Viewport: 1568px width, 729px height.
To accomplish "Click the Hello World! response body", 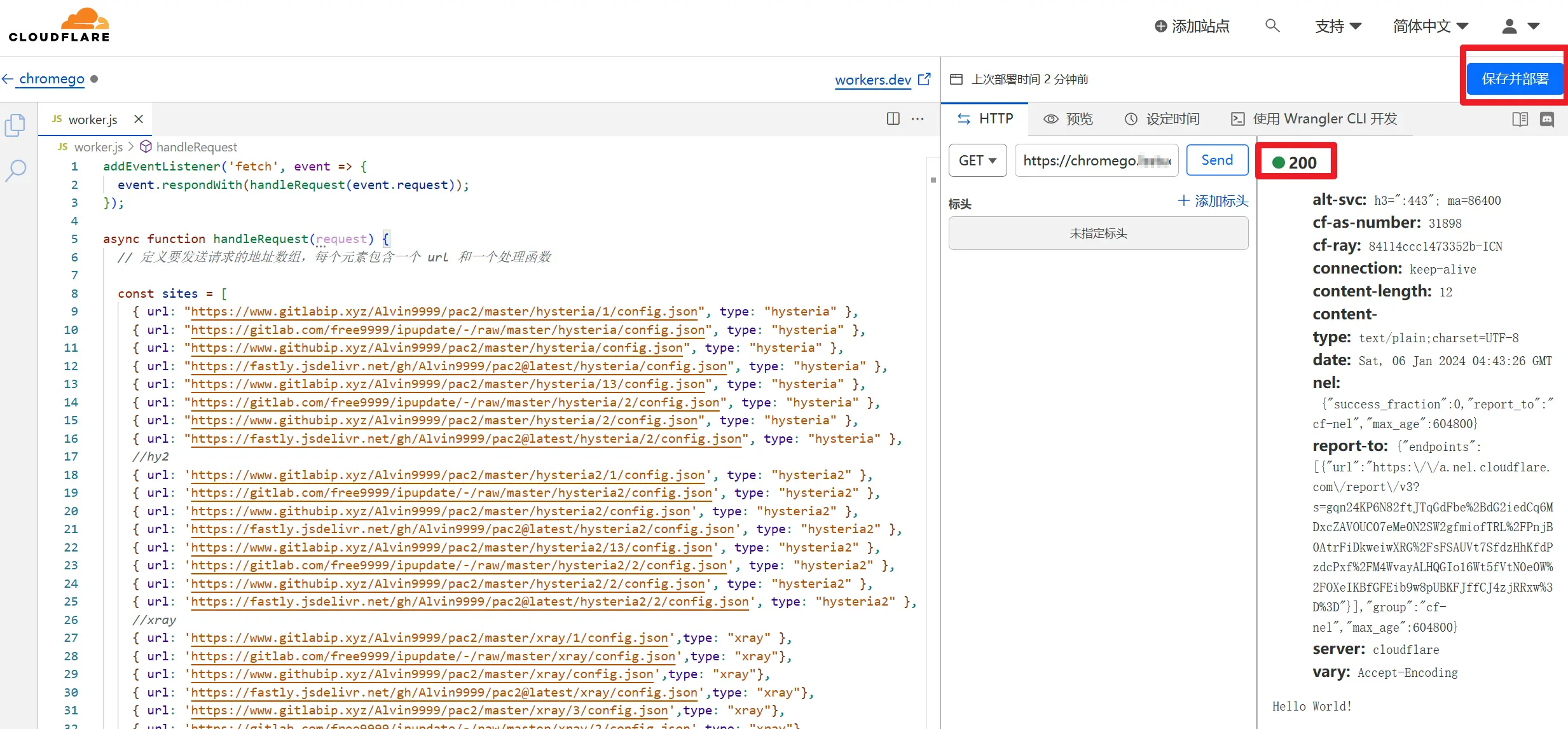I will point(1312,706).
